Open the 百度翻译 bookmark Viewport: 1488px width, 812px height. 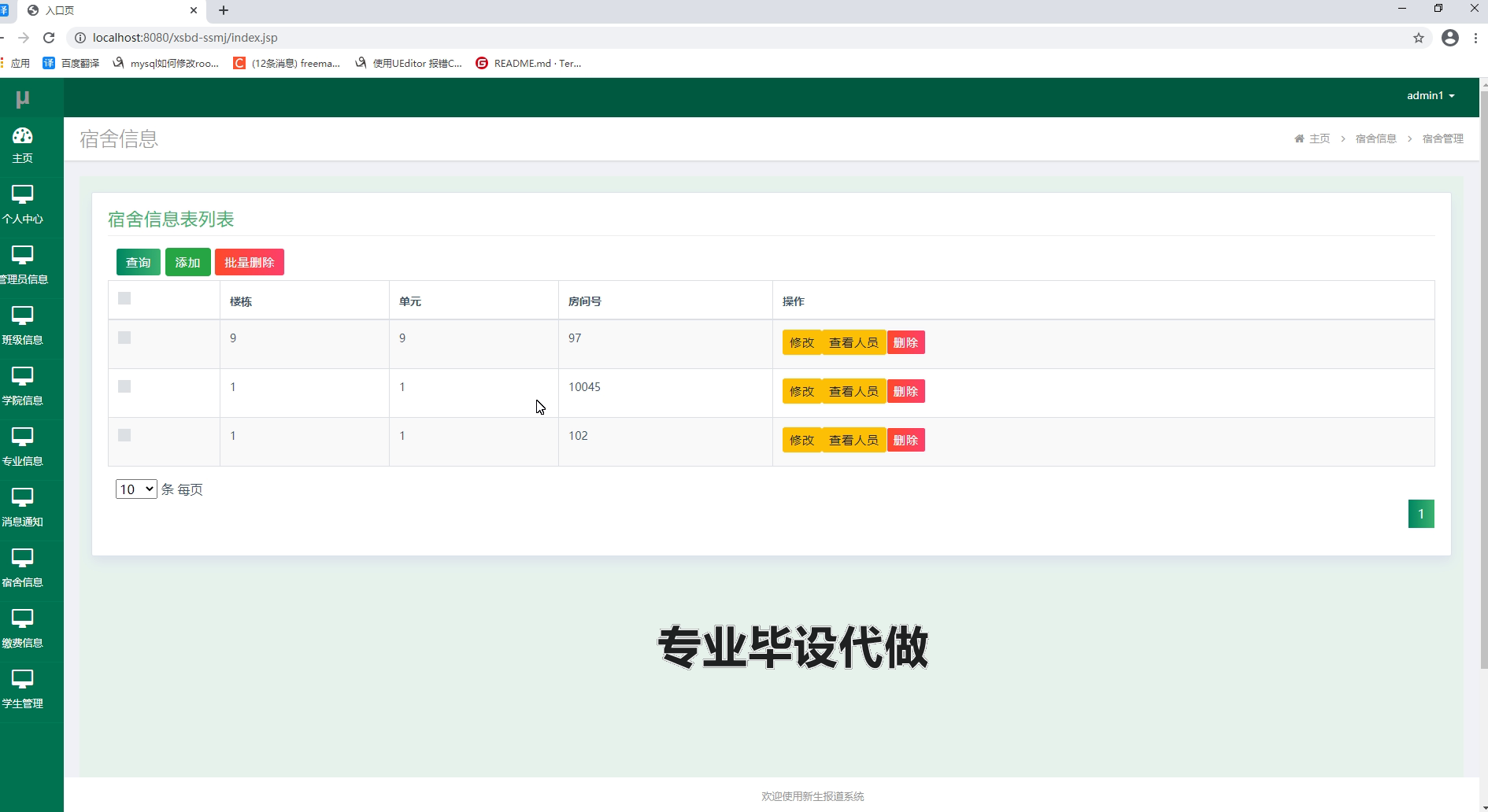71,63
